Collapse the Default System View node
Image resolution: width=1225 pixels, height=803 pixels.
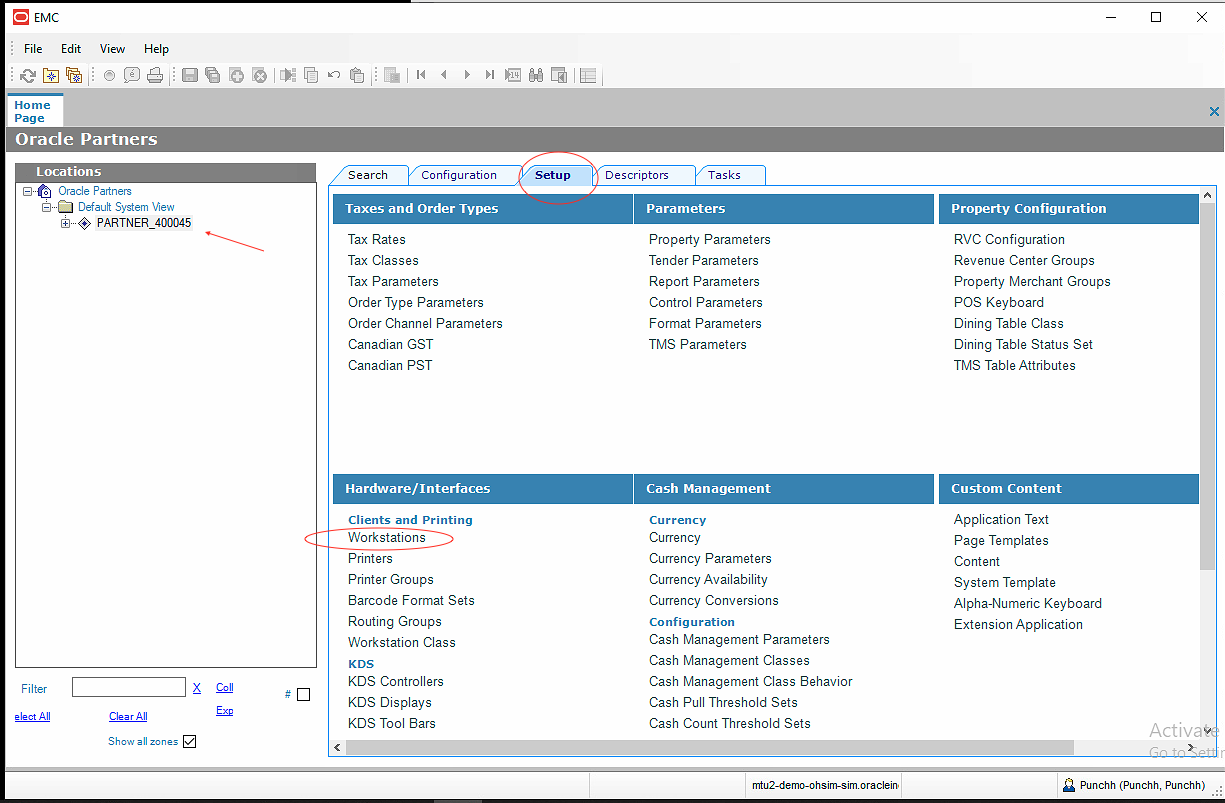pos(47,207)
